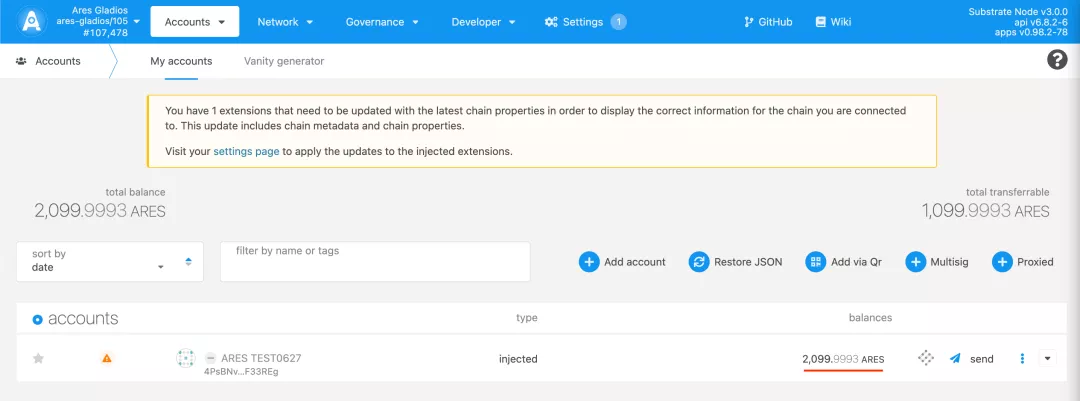Click the Ares Gladios chain logo
1080x401 pixels.
tap(31, 21)
